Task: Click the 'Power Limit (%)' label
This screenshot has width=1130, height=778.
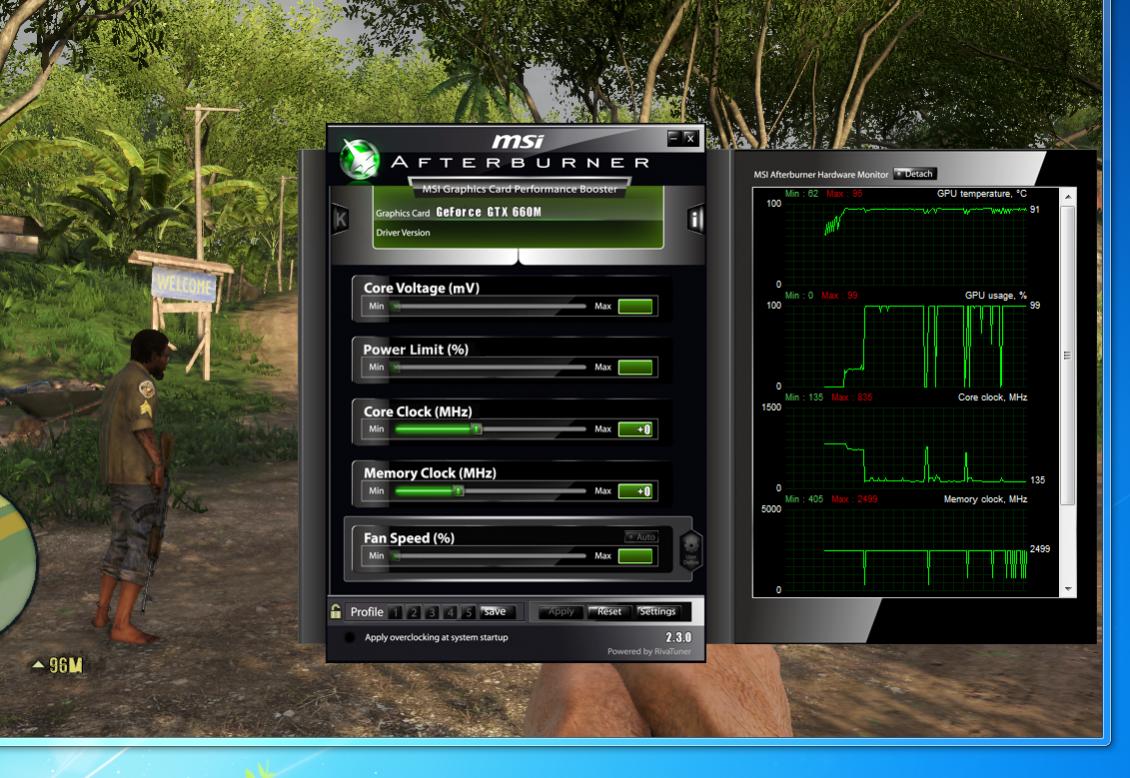Action: click(x=416, y=349)
